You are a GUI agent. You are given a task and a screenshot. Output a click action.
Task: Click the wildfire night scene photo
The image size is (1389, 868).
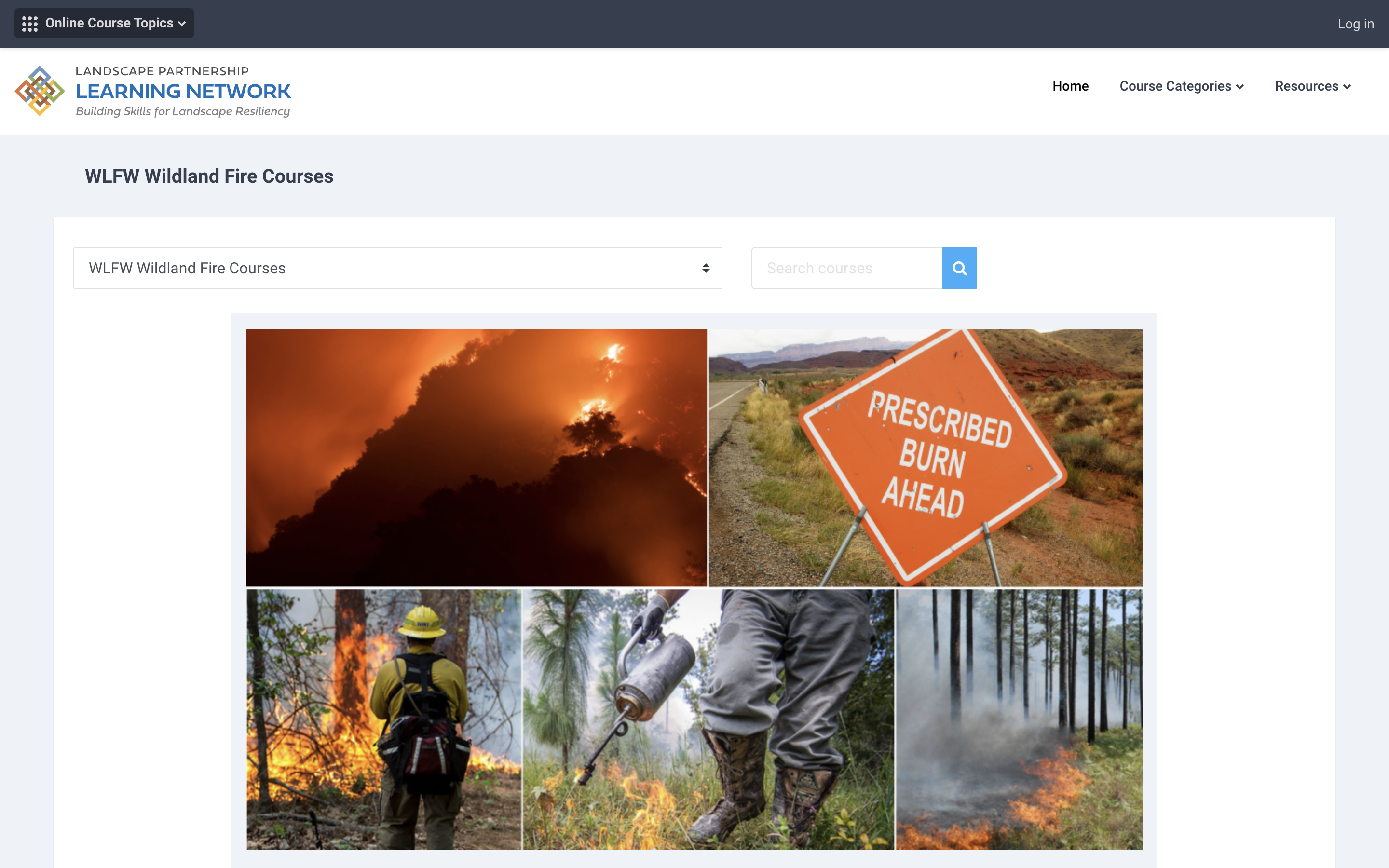(476, 456)
